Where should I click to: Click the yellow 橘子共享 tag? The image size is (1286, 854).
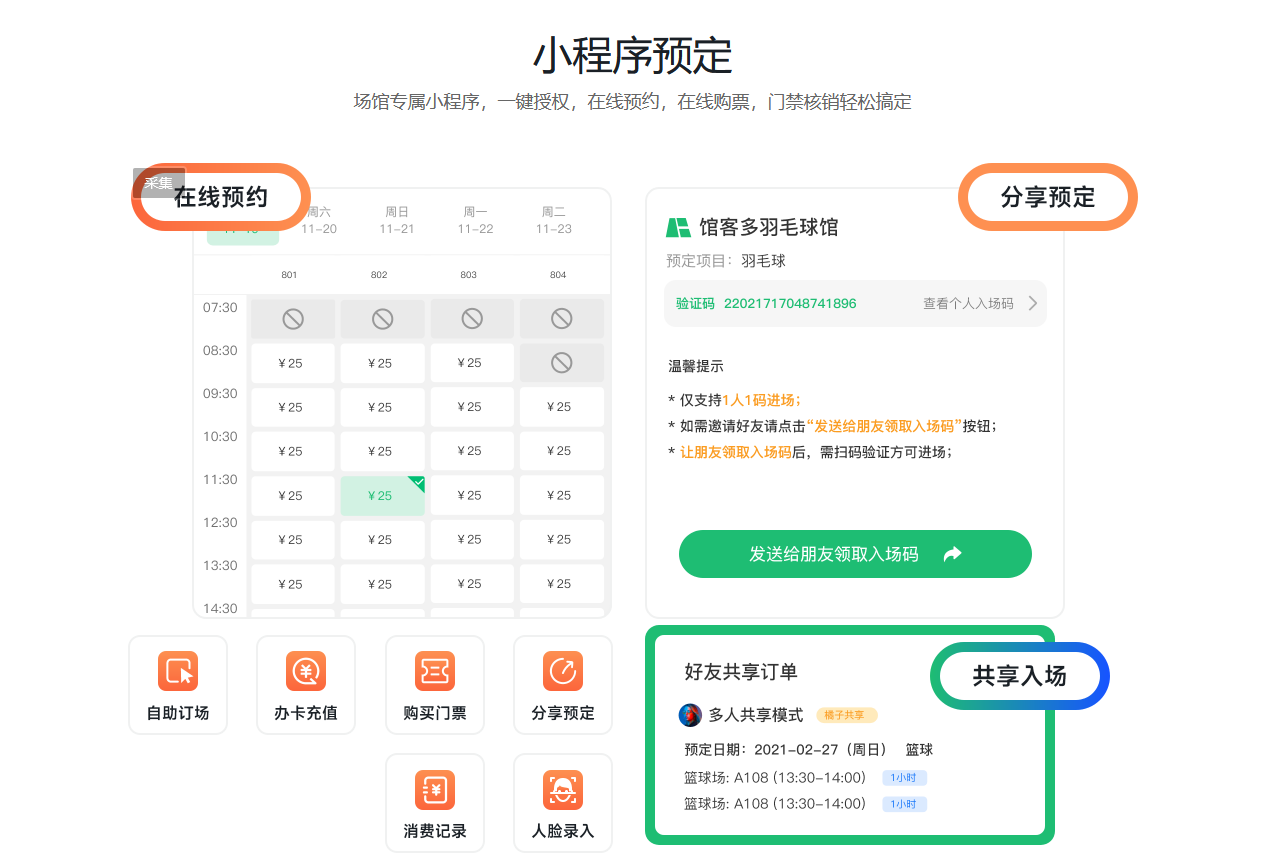coord(847,715)
